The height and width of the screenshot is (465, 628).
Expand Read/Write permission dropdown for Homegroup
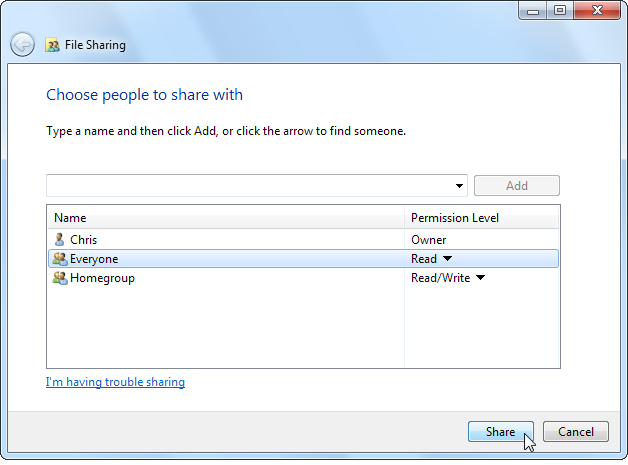480,278
